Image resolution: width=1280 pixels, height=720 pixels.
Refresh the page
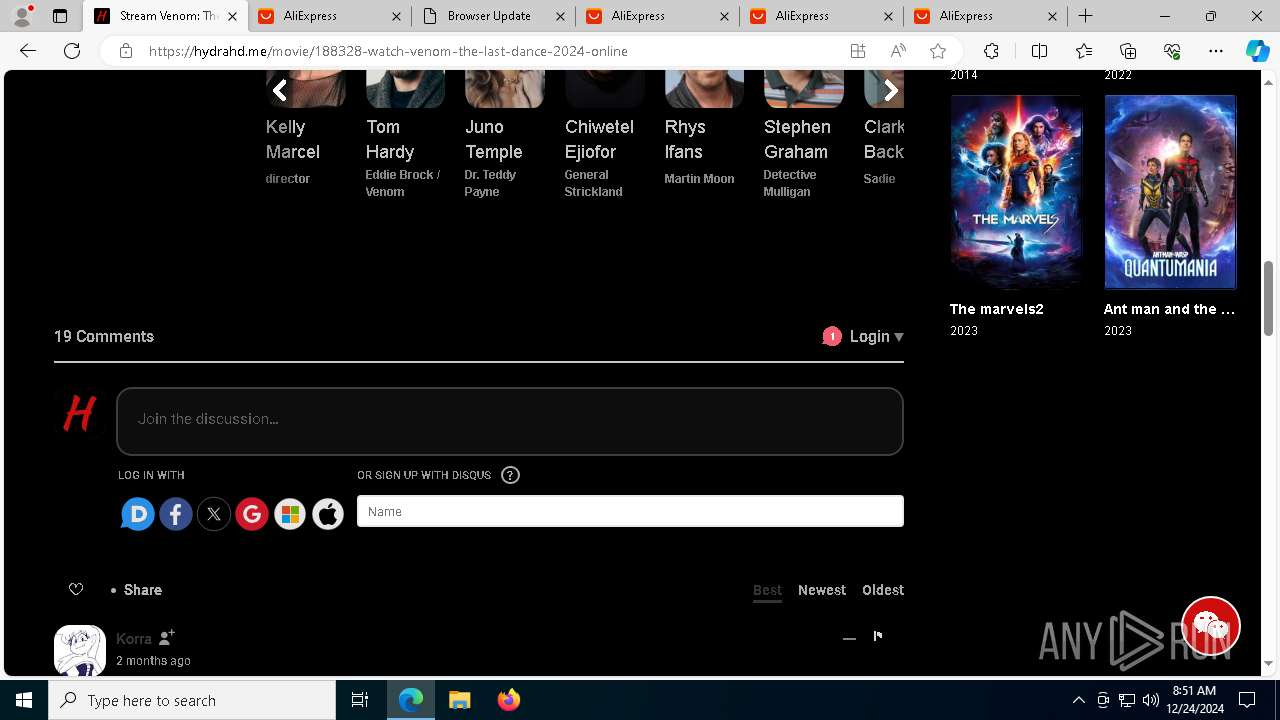pyautogui.click(x=72, y=51)
